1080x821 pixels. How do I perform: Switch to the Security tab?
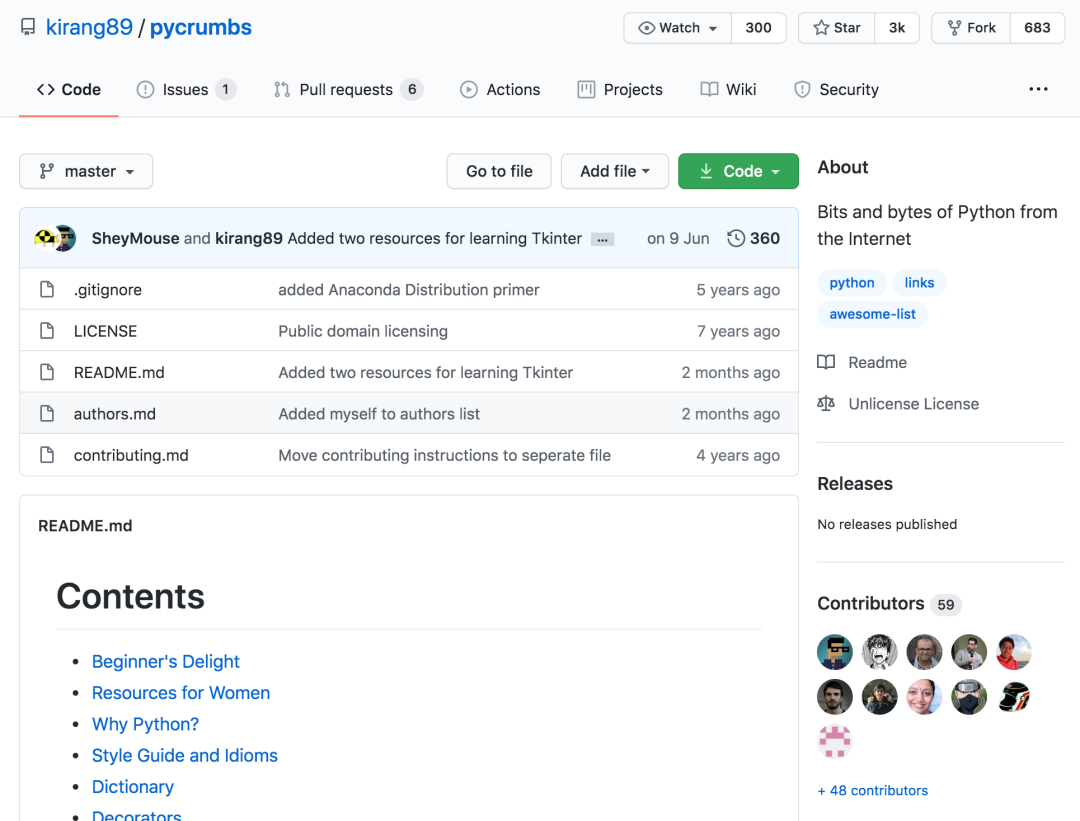(x=836, y=90)
